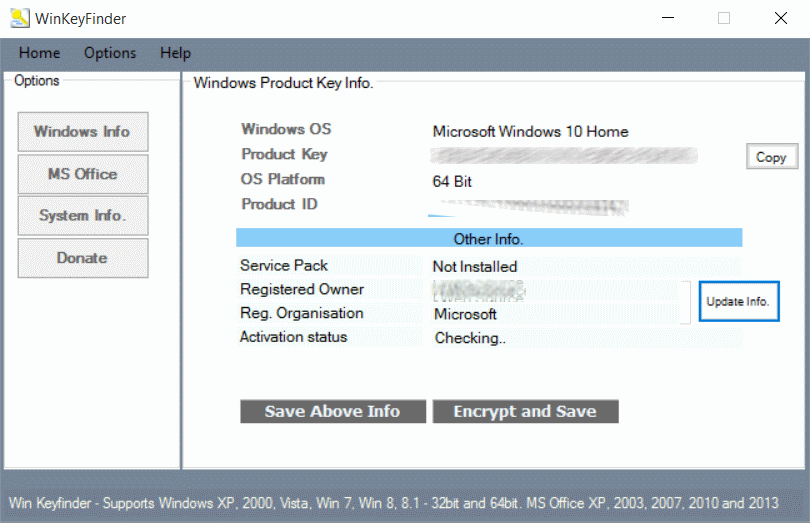The width and height of the screenshot is (810, 523).
Task: Click the Reg. Organisation Microsoft field
Action: [x=555, y=314]
